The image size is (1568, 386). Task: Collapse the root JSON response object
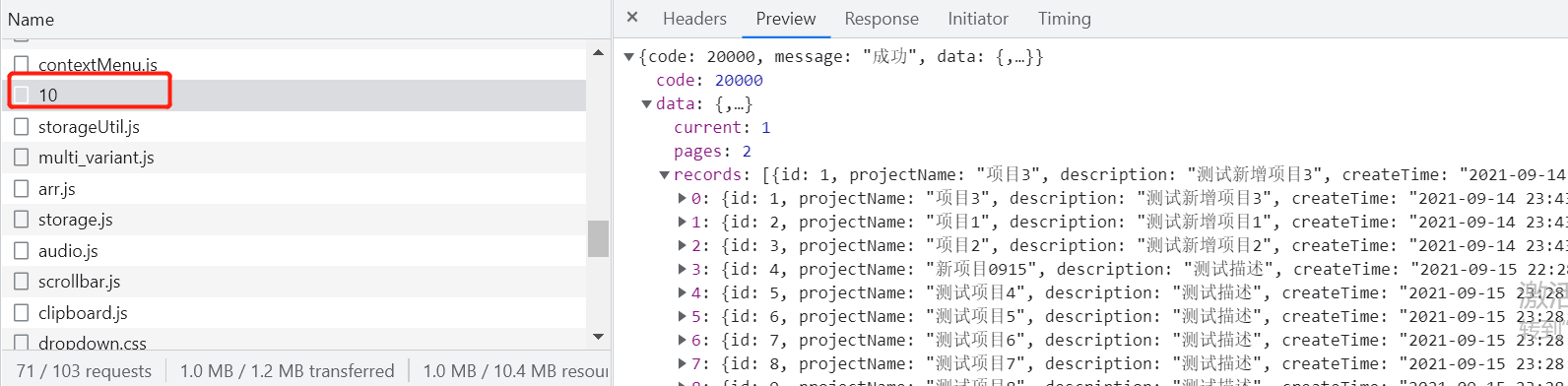[628, 57]
